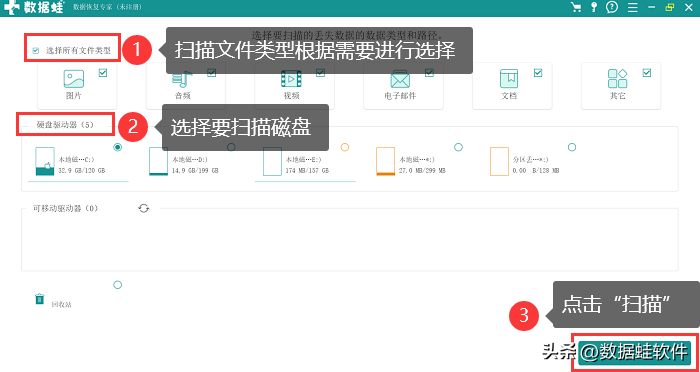Click the 其它 label text

[618, 96]
